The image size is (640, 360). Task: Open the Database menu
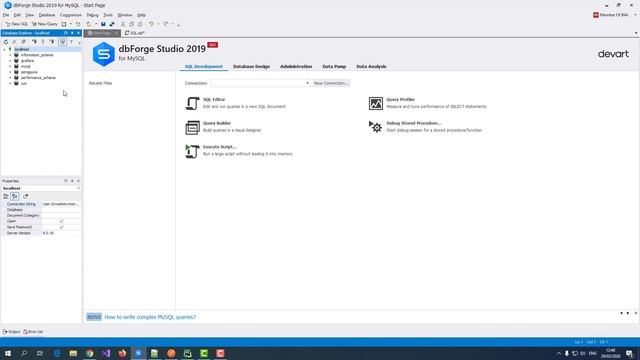pos(47,15)
